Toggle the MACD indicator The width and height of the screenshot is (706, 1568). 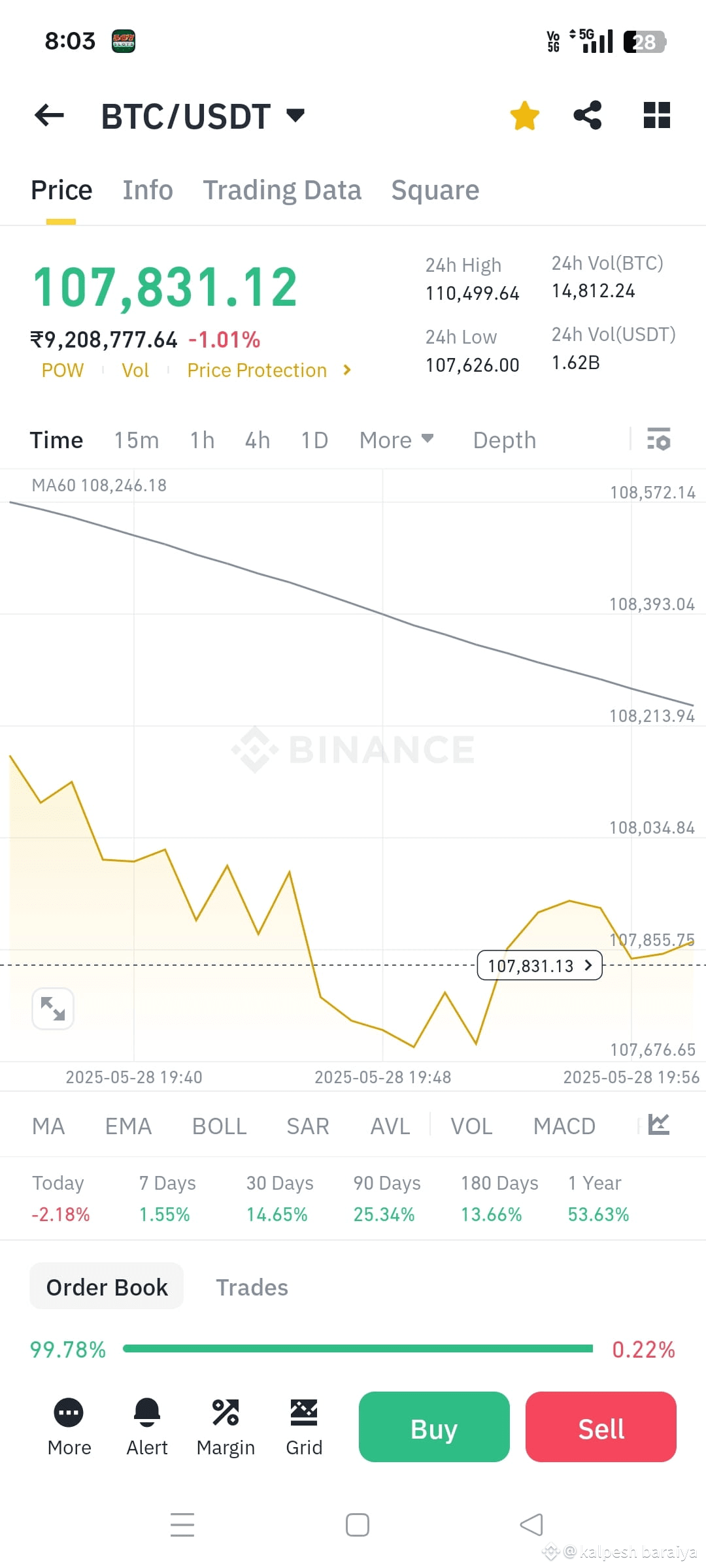[564, 1126]
